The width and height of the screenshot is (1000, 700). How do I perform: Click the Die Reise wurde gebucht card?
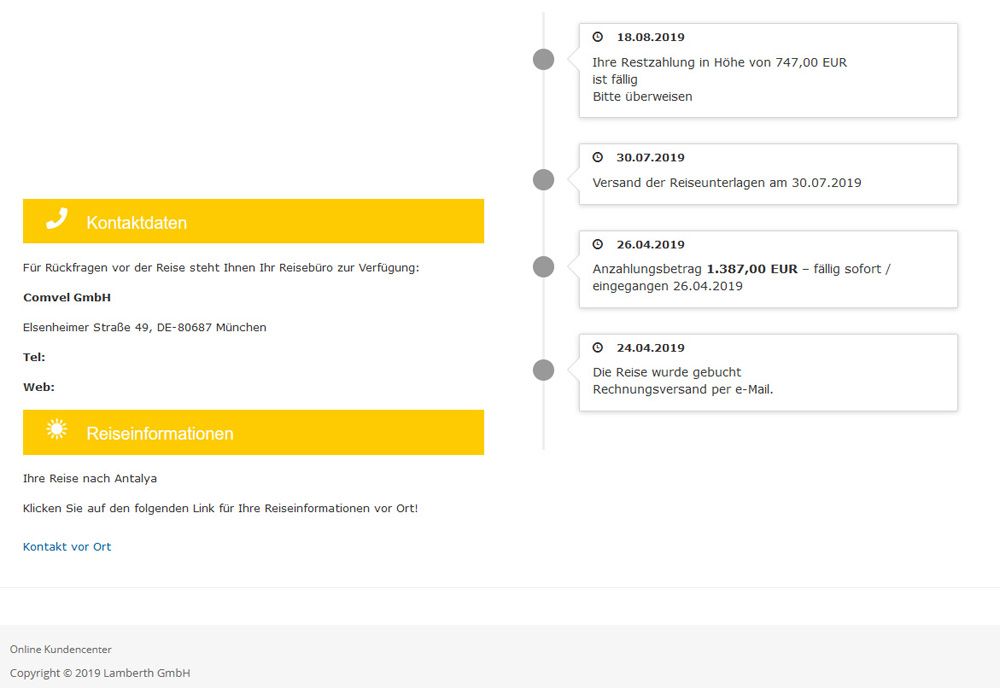pos(768,373)
